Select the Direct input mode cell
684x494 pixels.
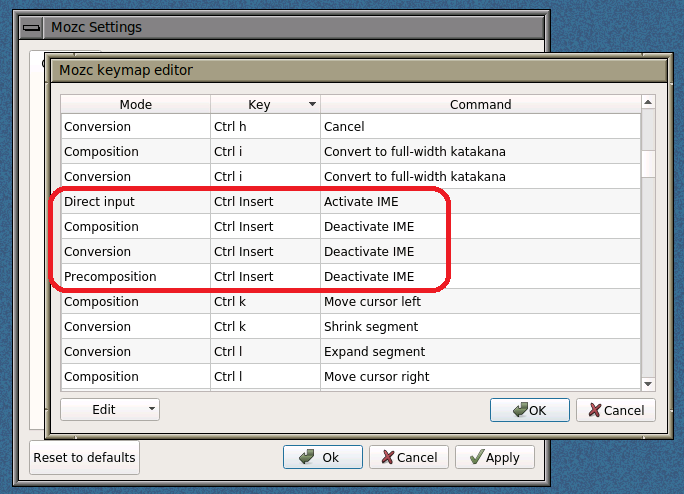point(136,202)
